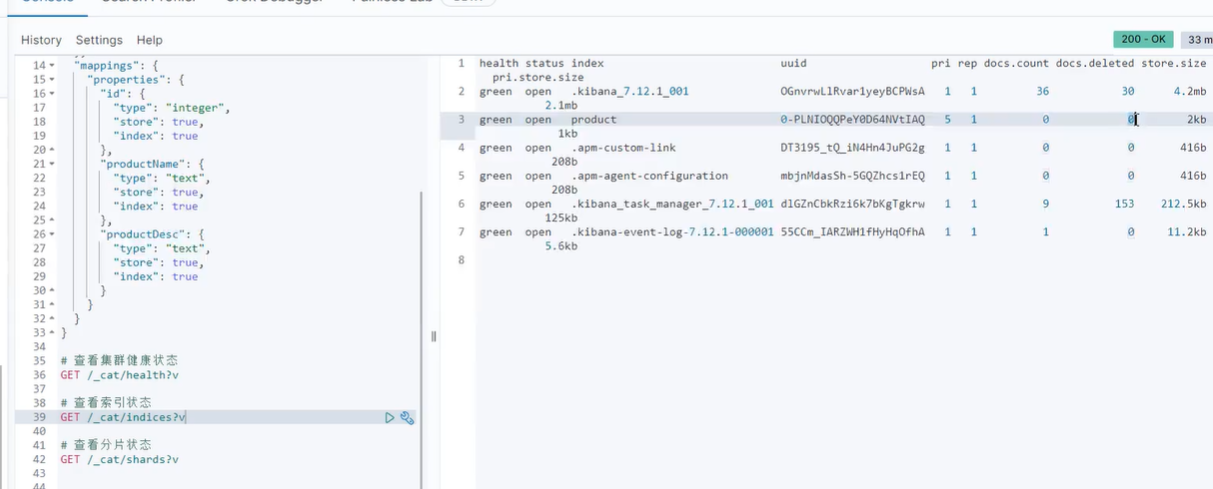The width and height of the screenshot is (1213, 489).
Task: Click the 153 docs.deleted value
Action: 1124,203
